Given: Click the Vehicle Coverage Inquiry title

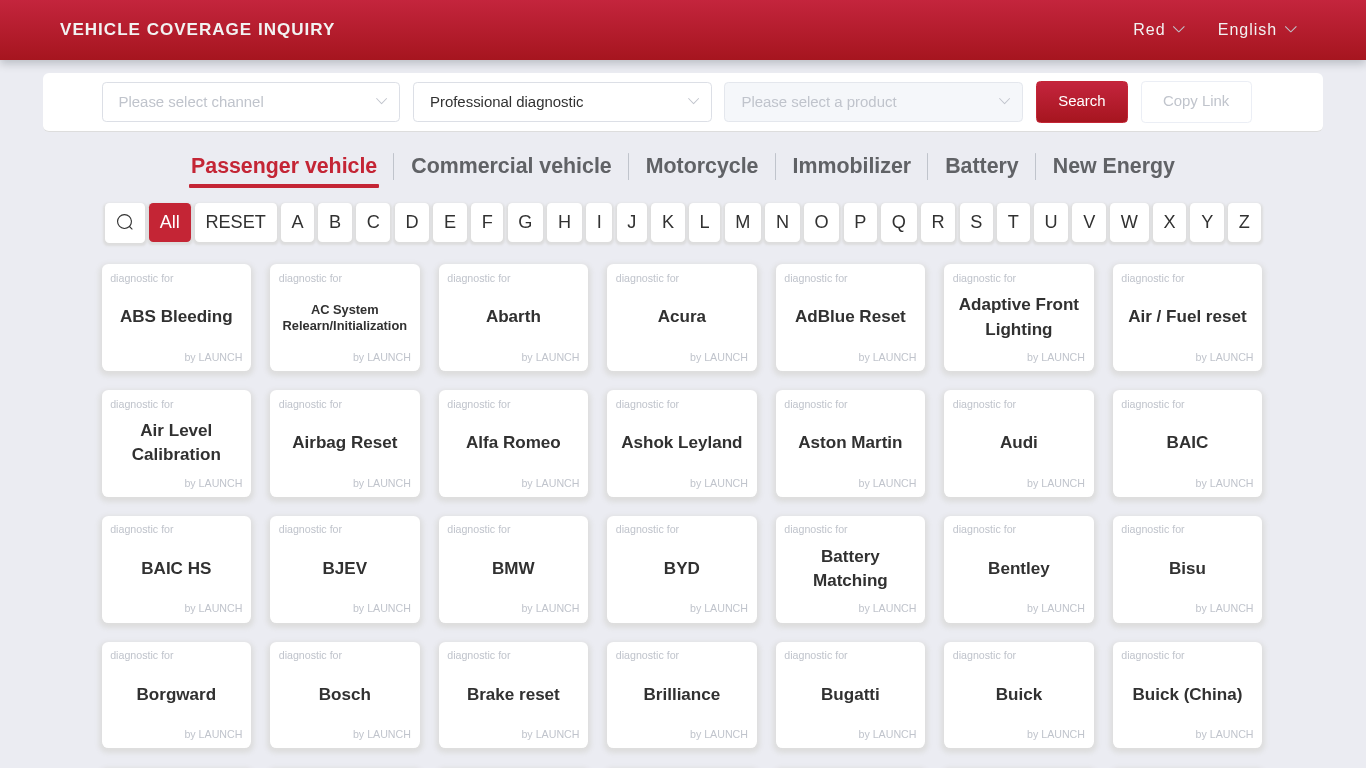Looking at the screenshot, I should 197,30.
